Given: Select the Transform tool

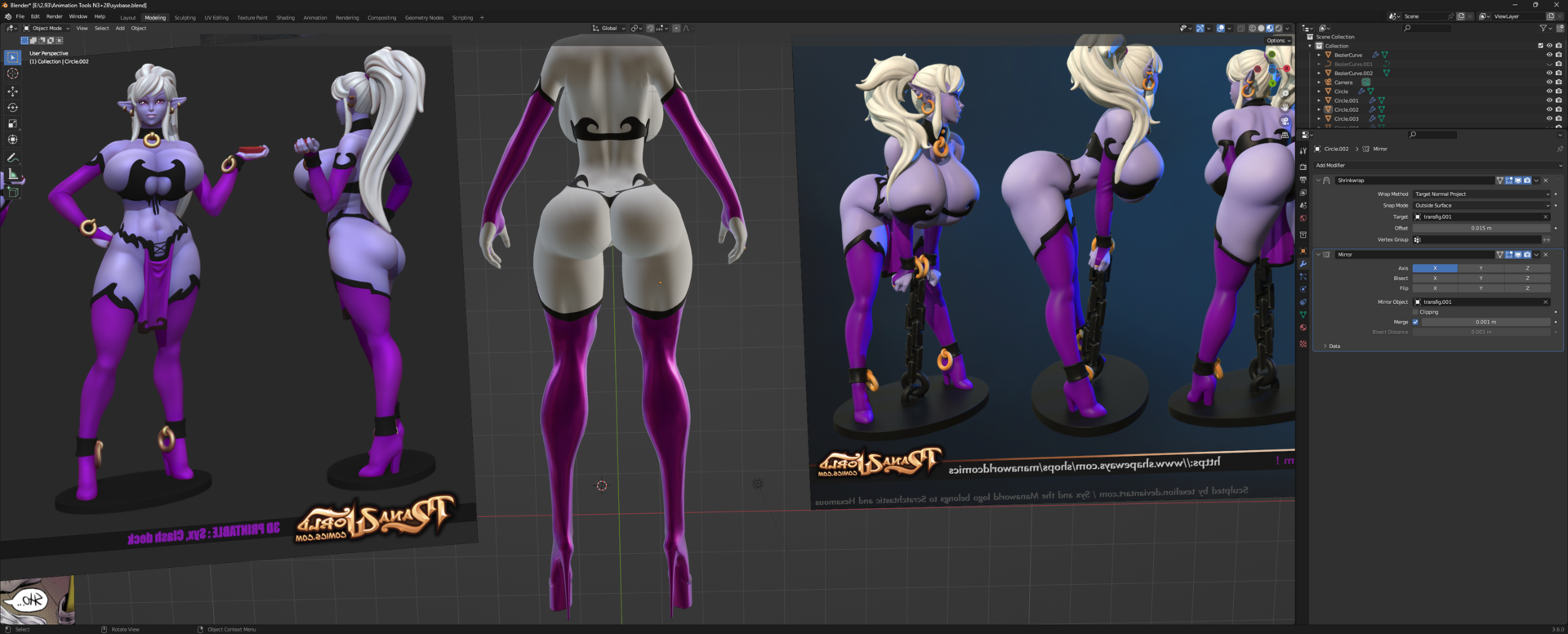Looking at the screenshot, I should pyautogui.click(x=12, y=140).
